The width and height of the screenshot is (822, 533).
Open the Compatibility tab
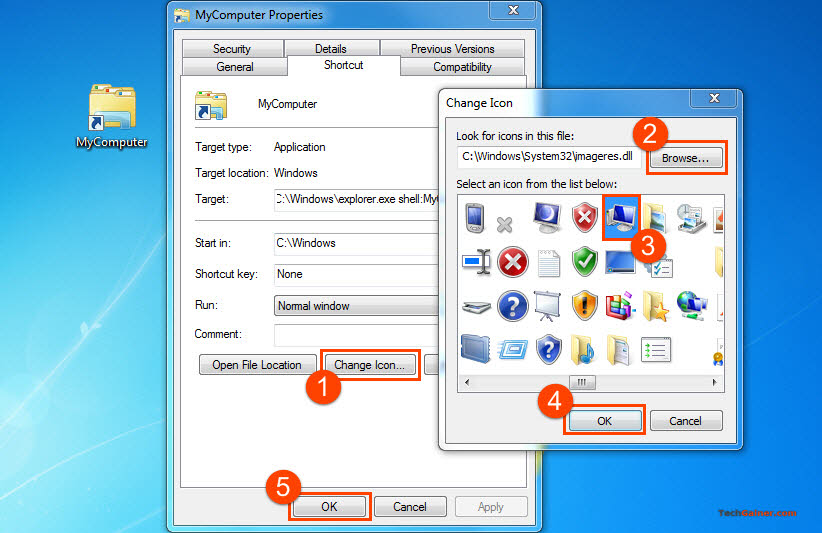coord(462,67)
